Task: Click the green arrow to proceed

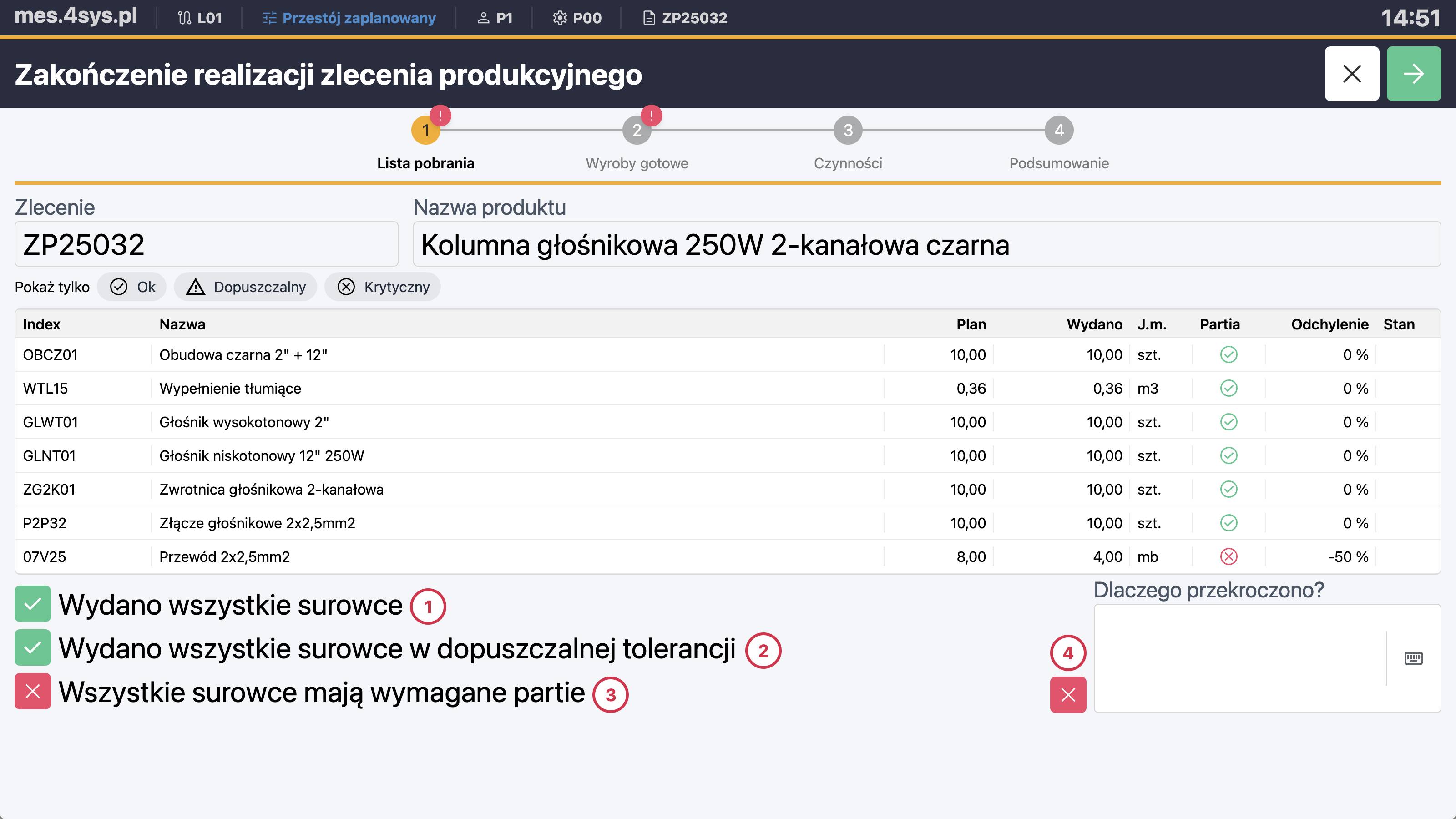Action: point(1413,73)
